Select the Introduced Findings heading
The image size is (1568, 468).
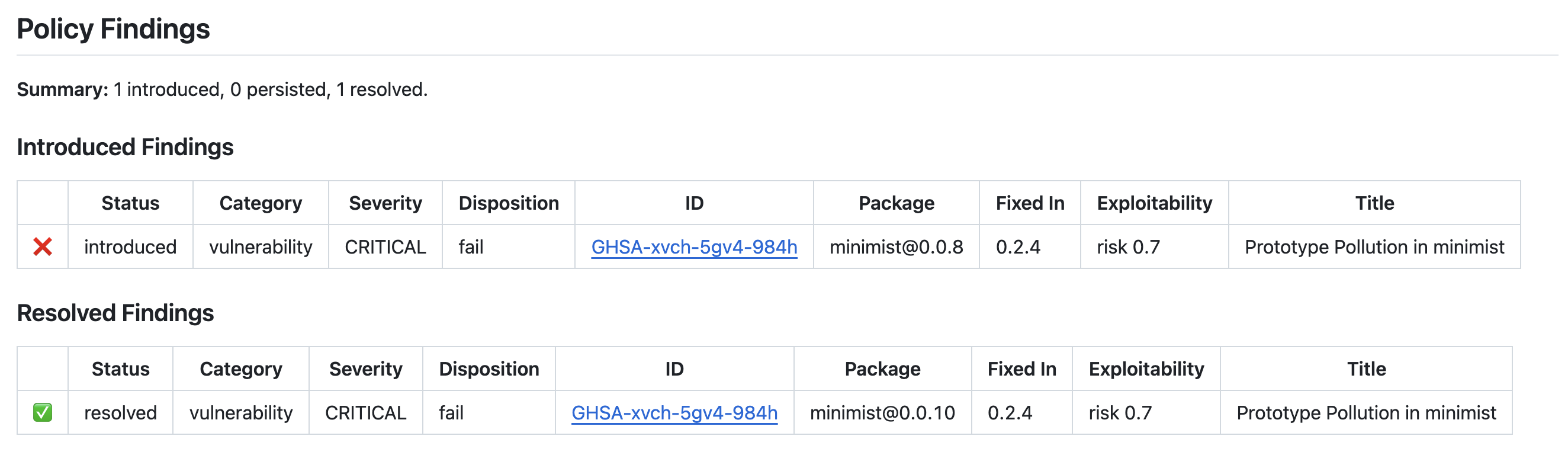coord(126,148)
